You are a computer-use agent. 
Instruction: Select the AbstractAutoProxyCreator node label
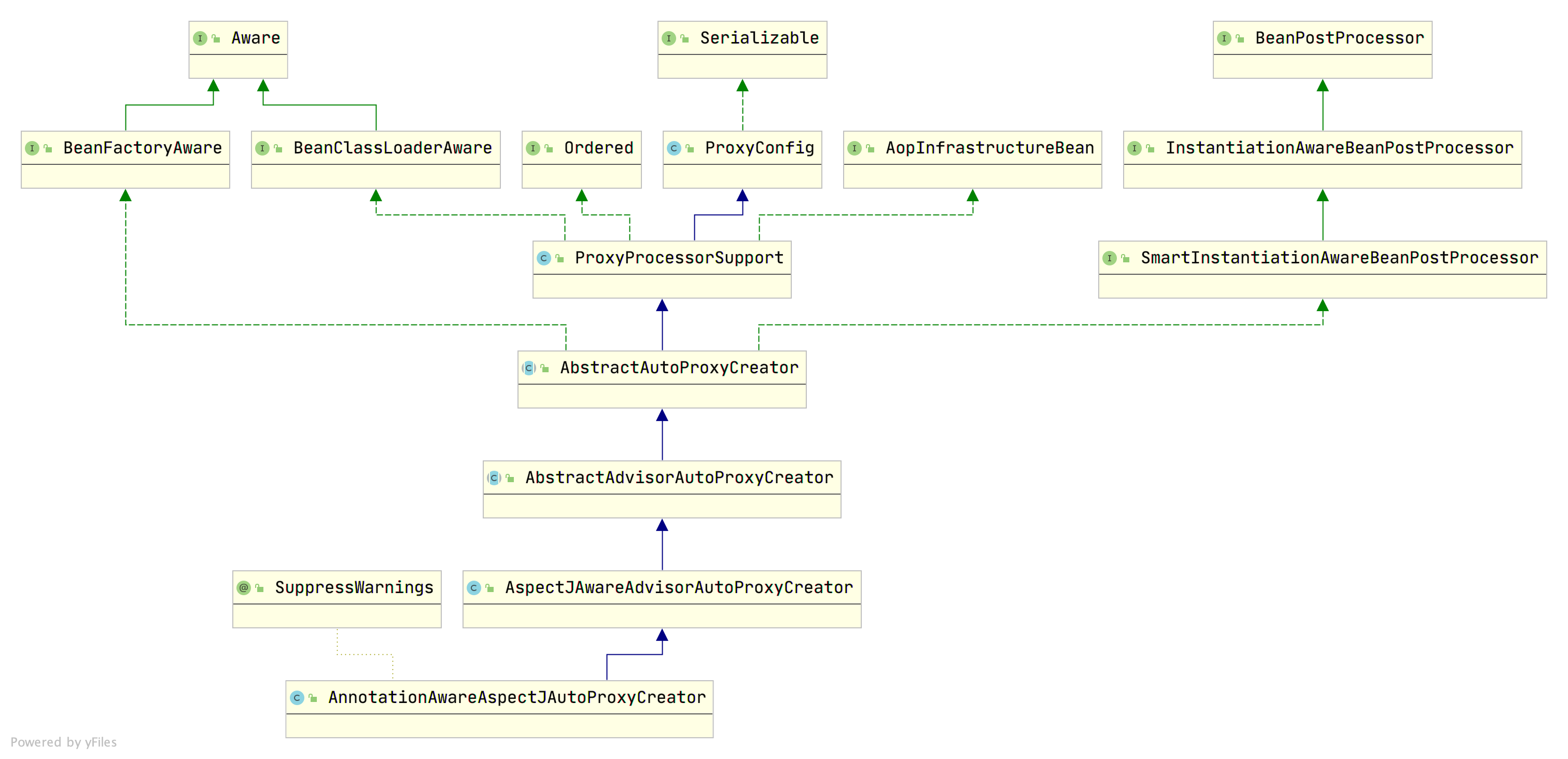(679, 368)
